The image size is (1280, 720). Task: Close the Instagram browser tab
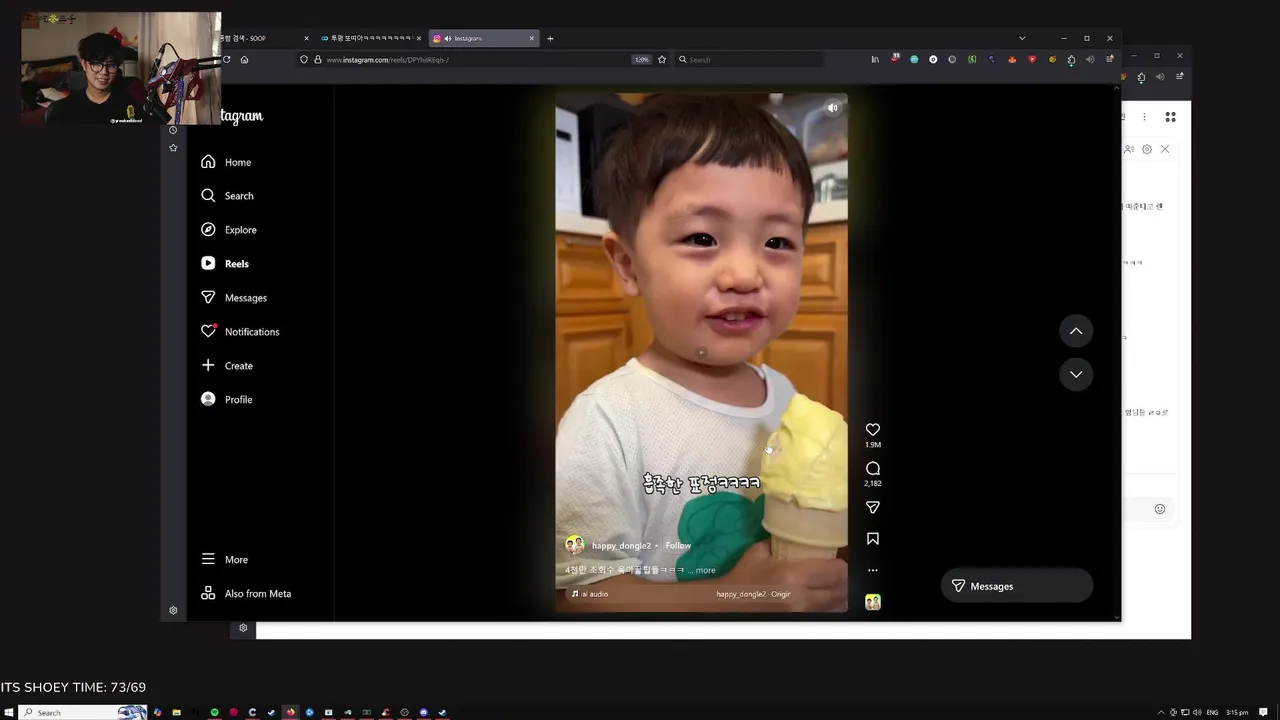(532, 38)
